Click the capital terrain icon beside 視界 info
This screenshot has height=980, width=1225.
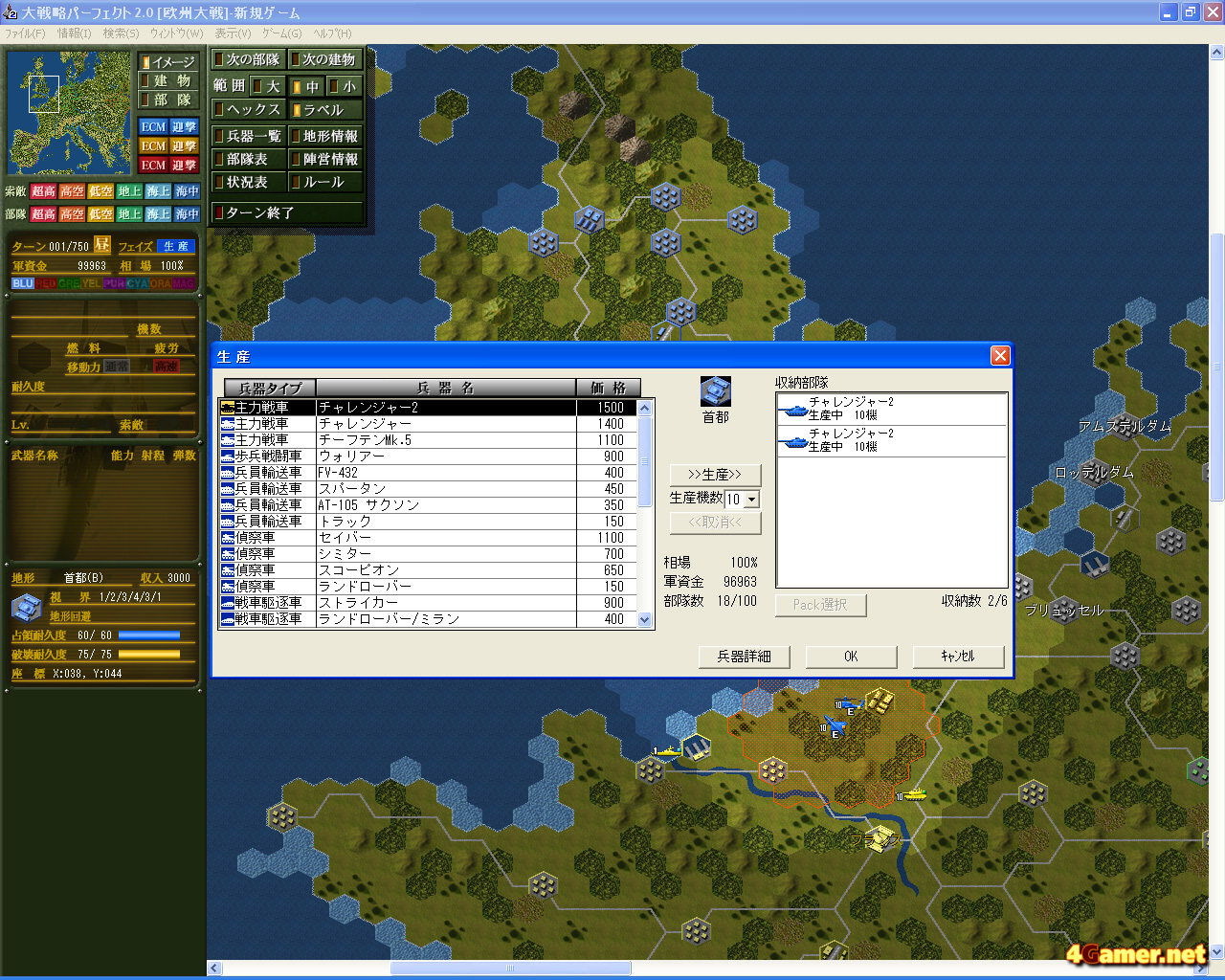click(x=27, y=607)
